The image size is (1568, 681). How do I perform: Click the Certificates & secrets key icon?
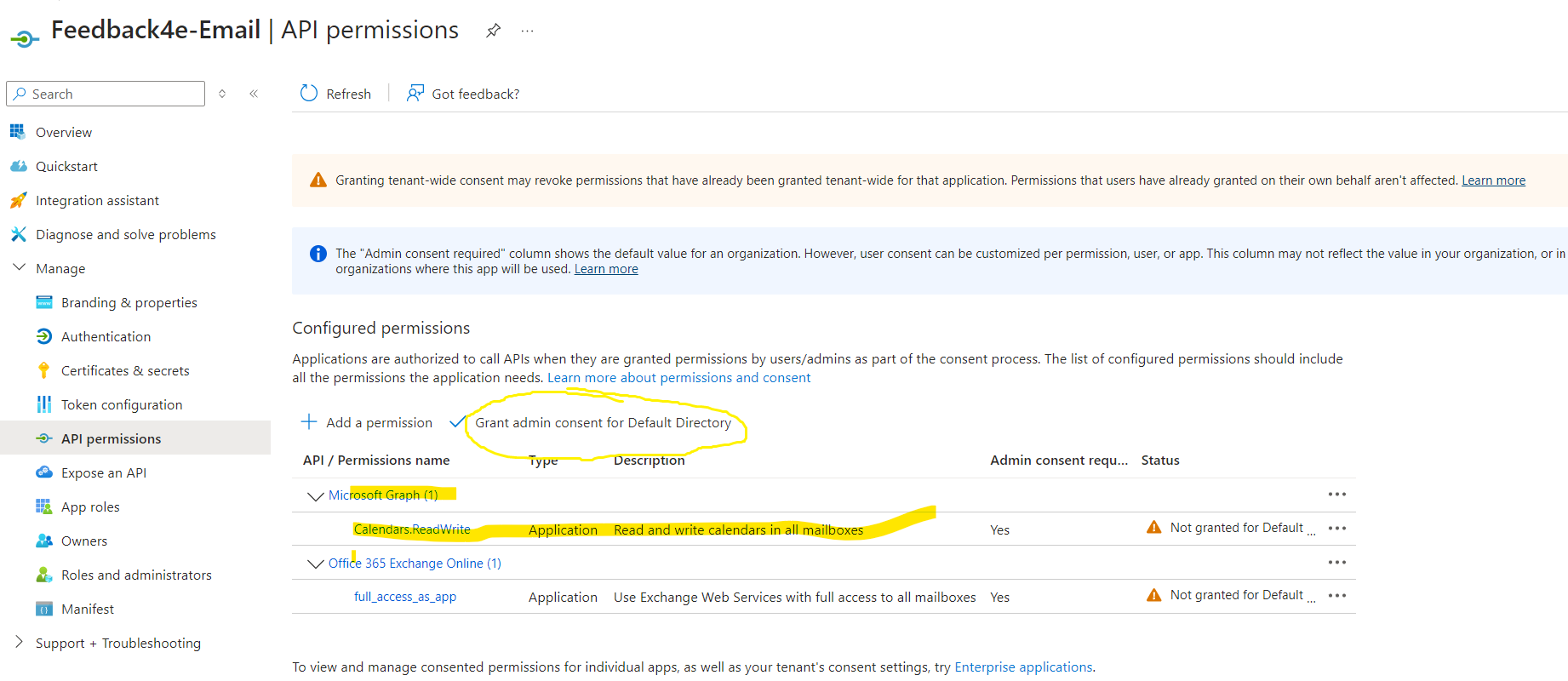44,370
